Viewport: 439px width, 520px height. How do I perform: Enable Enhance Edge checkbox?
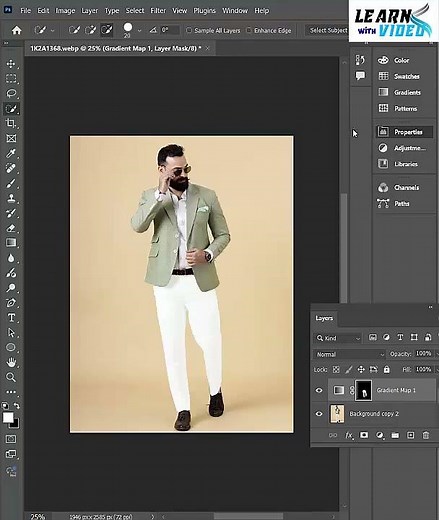(x=249, y=30)
